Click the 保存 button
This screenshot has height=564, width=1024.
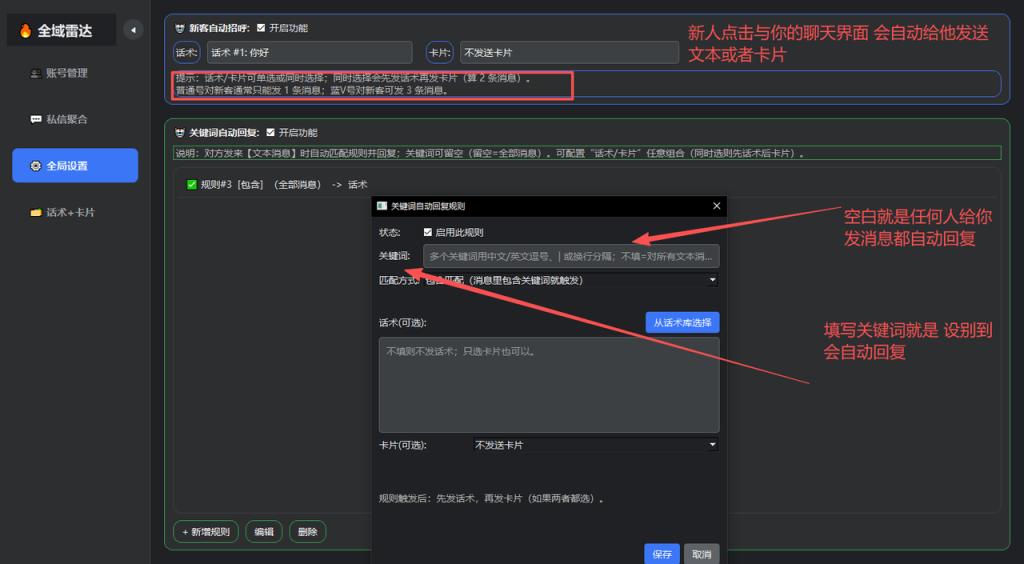click(661, 554)
